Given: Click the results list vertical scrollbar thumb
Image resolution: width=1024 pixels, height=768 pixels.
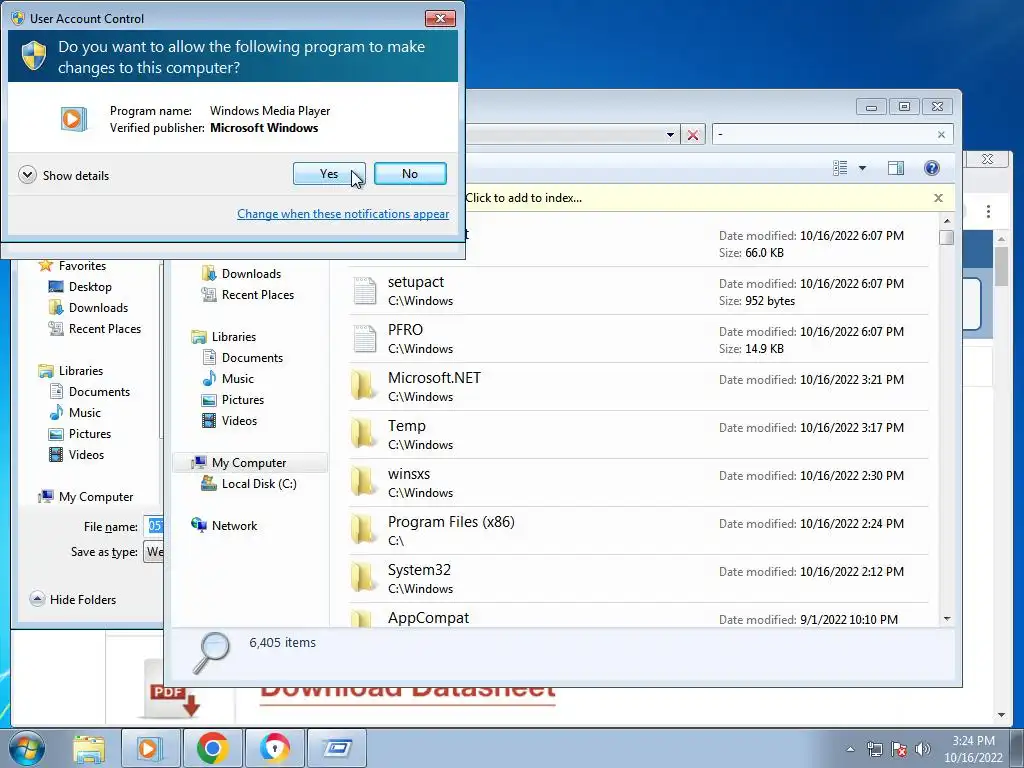Looking at the screenshot, I should tap(946, 237).
